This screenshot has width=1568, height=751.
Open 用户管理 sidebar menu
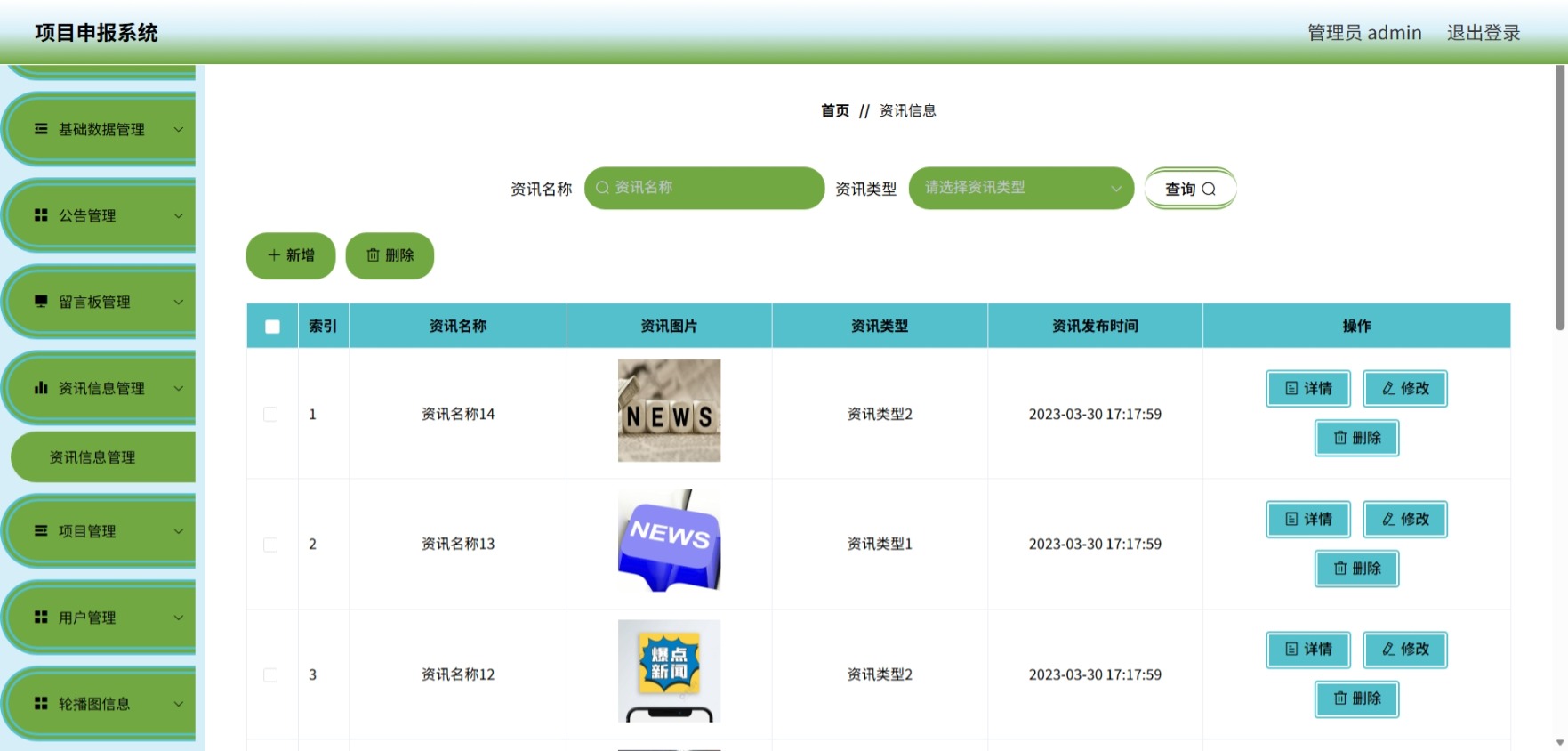tap(100, 618)
